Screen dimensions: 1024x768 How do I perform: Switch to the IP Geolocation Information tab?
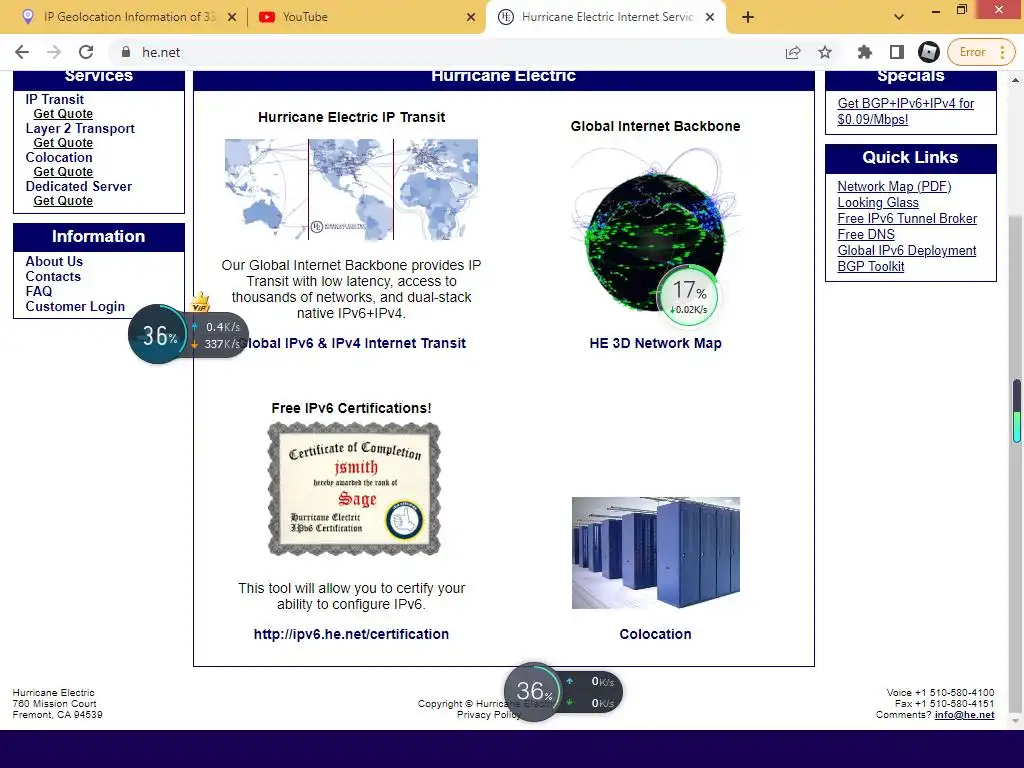click(x=128, y=17)
